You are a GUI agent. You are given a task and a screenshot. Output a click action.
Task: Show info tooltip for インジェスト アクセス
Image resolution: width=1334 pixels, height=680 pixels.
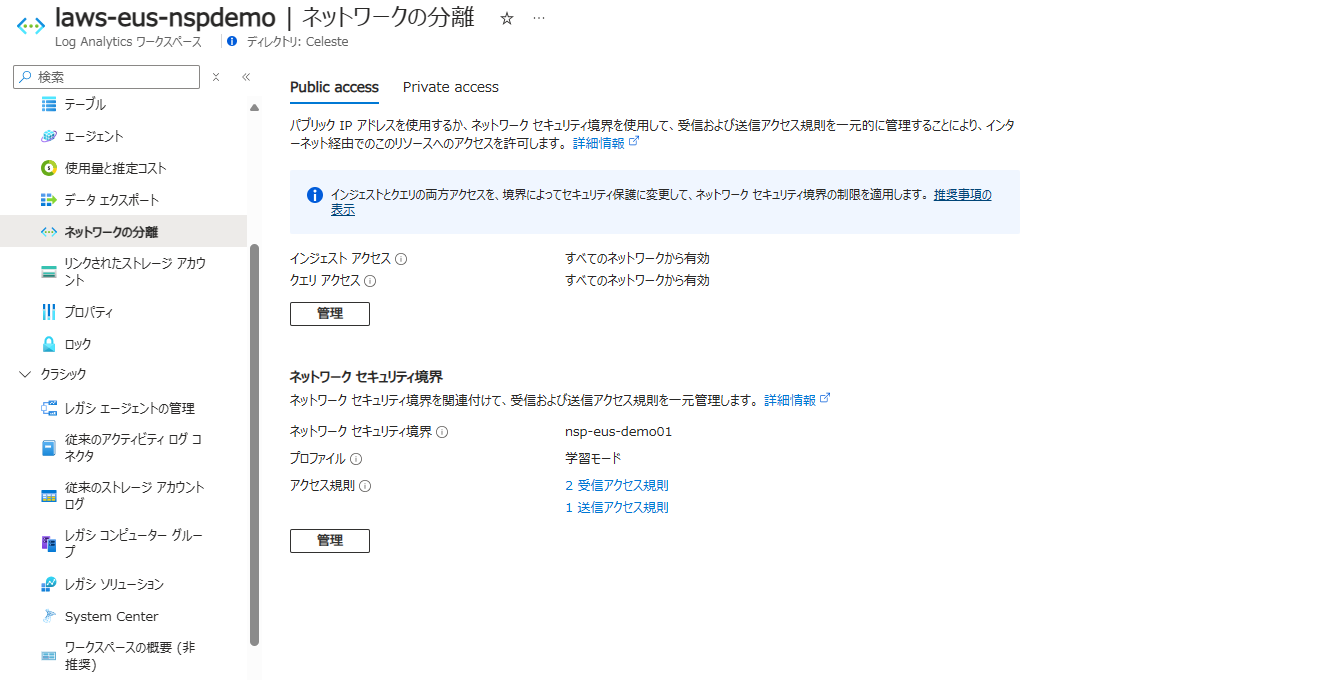(401, 259)
